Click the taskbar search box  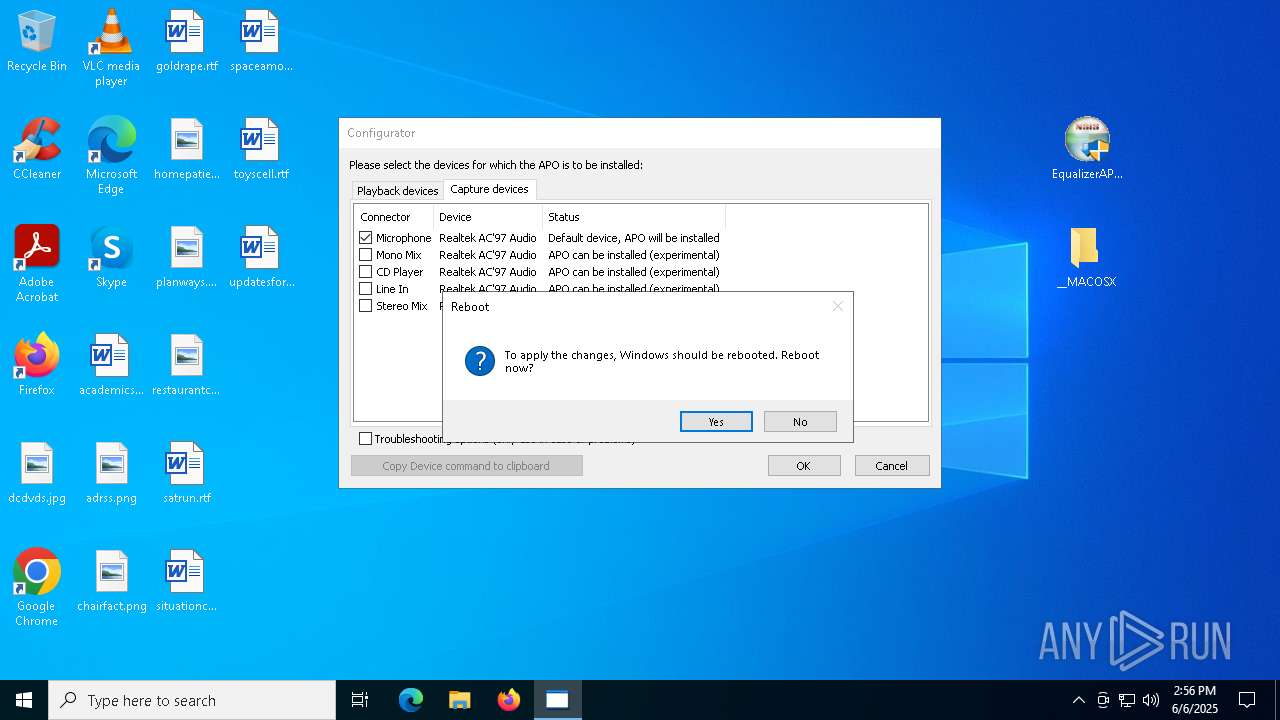click(x=192, y=700)
